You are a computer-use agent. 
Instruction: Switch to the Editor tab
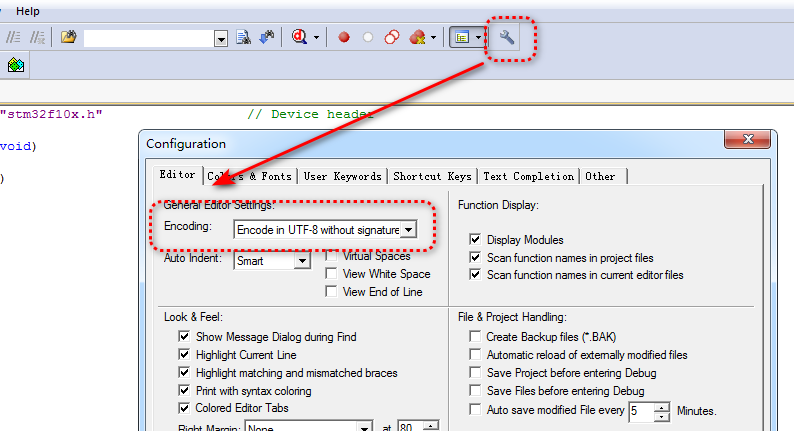177,175
